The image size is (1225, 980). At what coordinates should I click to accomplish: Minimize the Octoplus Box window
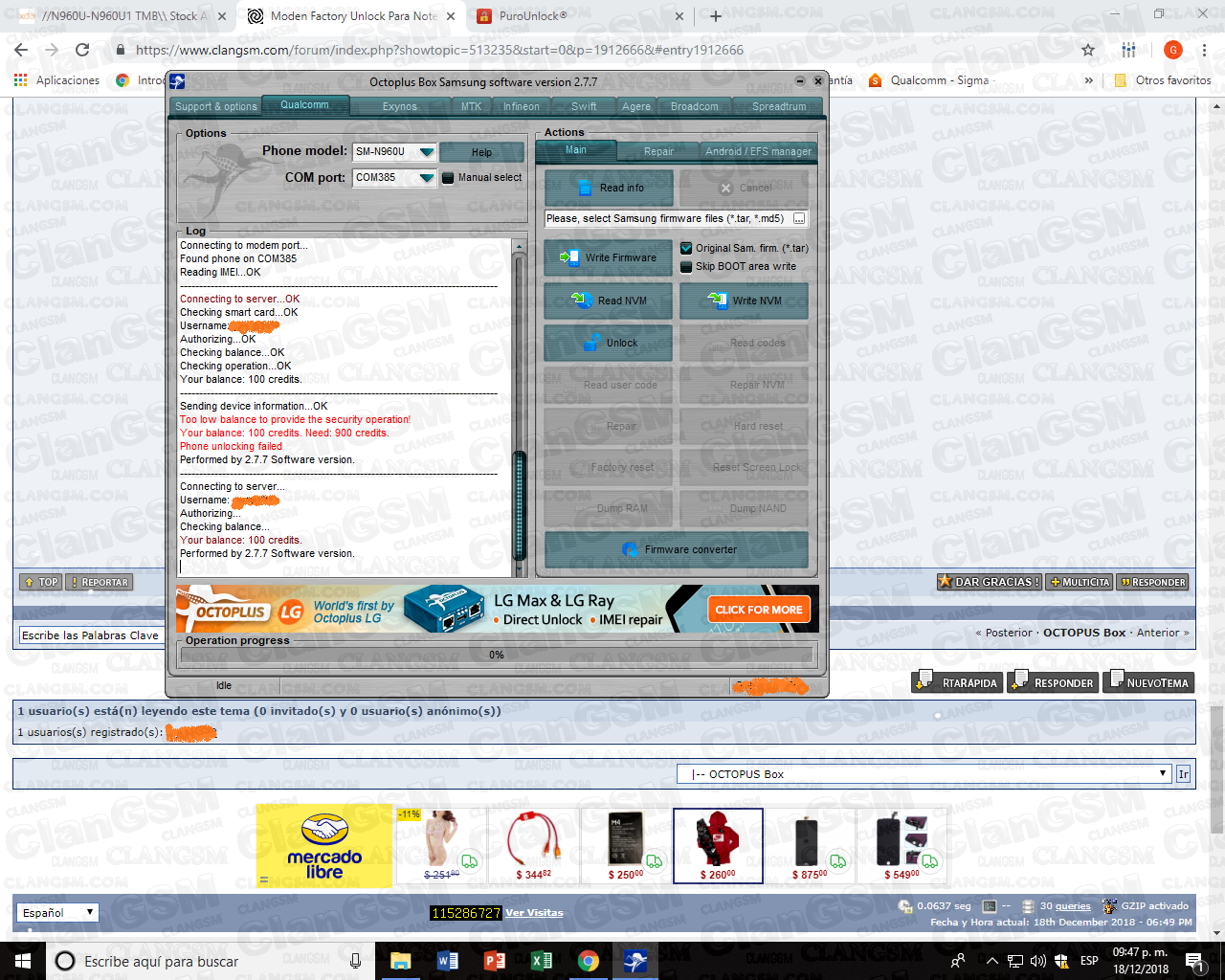coord(800,81)
